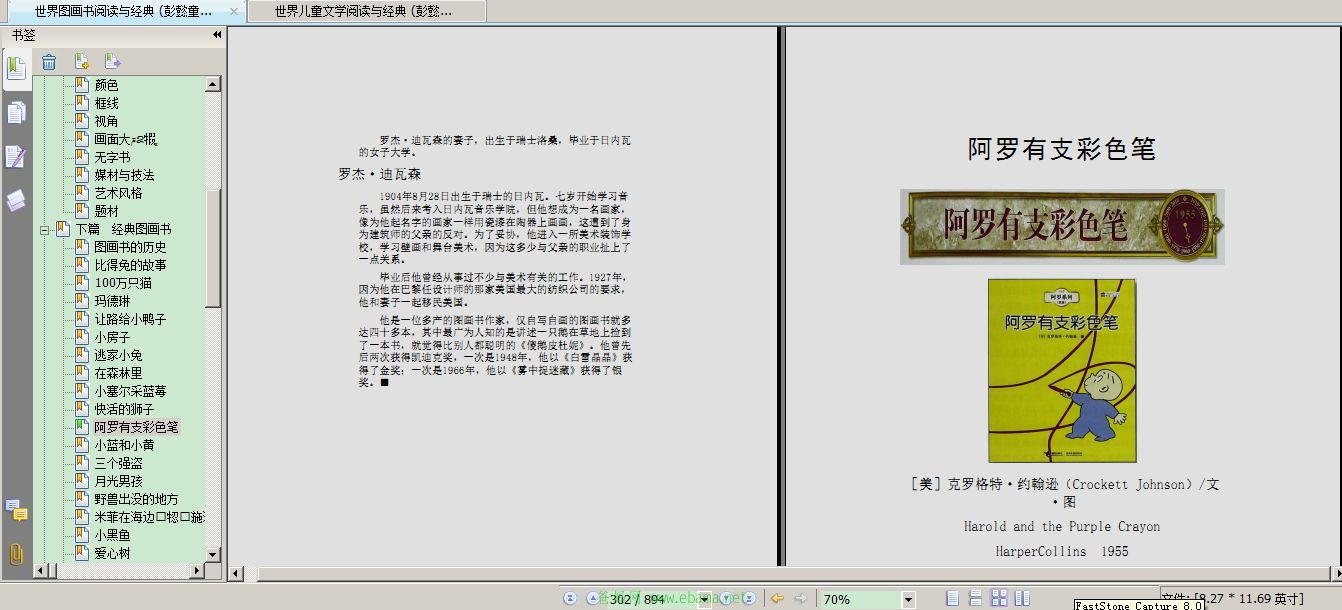
Task: Jump to 野兽出没的地方 bookmark
Action: coord(136,499)
